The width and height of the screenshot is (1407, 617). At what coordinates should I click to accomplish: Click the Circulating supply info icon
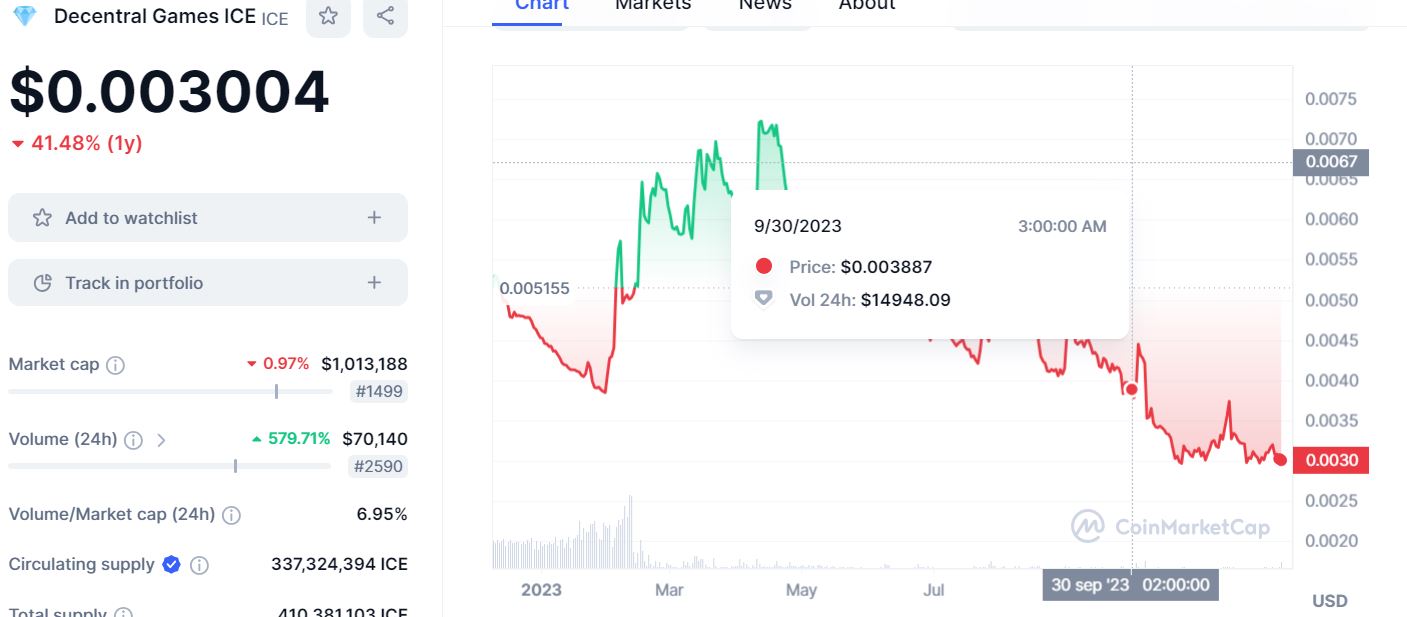(x=199, y=565)
